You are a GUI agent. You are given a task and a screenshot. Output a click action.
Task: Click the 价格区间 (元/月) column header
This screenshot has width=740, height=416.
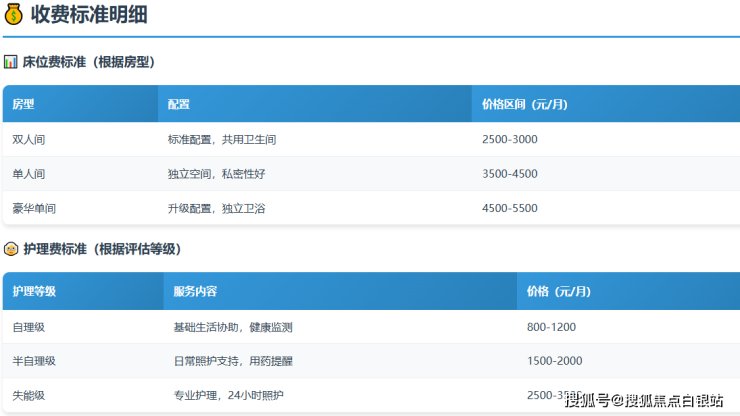(525, 104)
